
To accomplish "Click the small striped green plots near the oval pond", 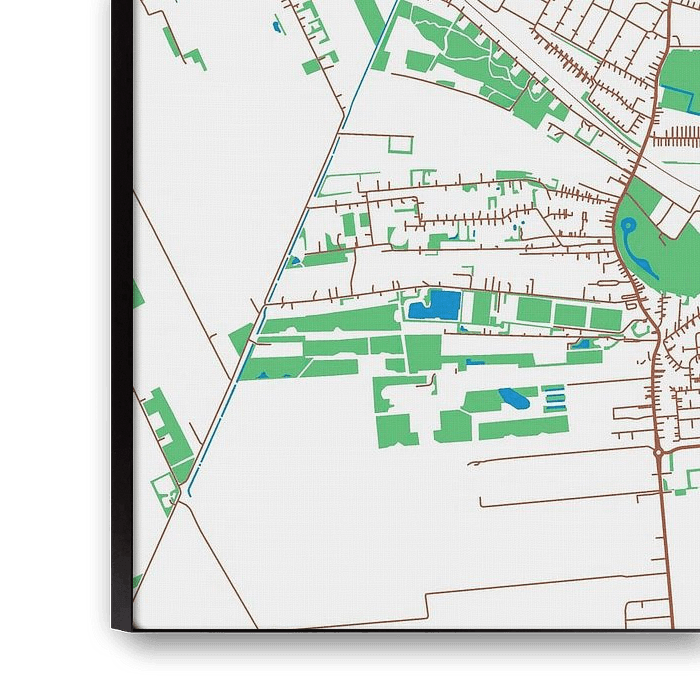I will pos(554,400).
